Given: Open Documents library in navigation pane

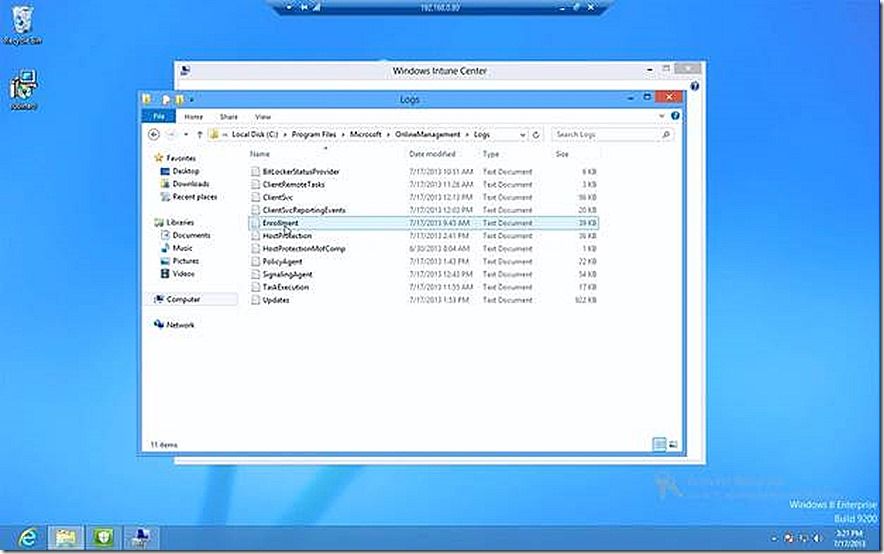Looking at the screenshot, I should (x=191, y=236).
